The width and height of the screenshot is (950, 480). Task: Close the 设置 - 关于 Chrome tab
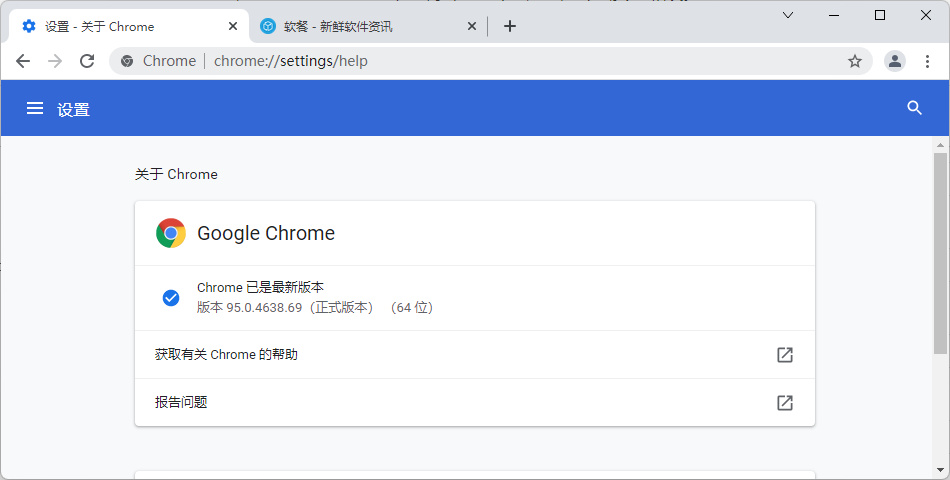pos(233,26)
